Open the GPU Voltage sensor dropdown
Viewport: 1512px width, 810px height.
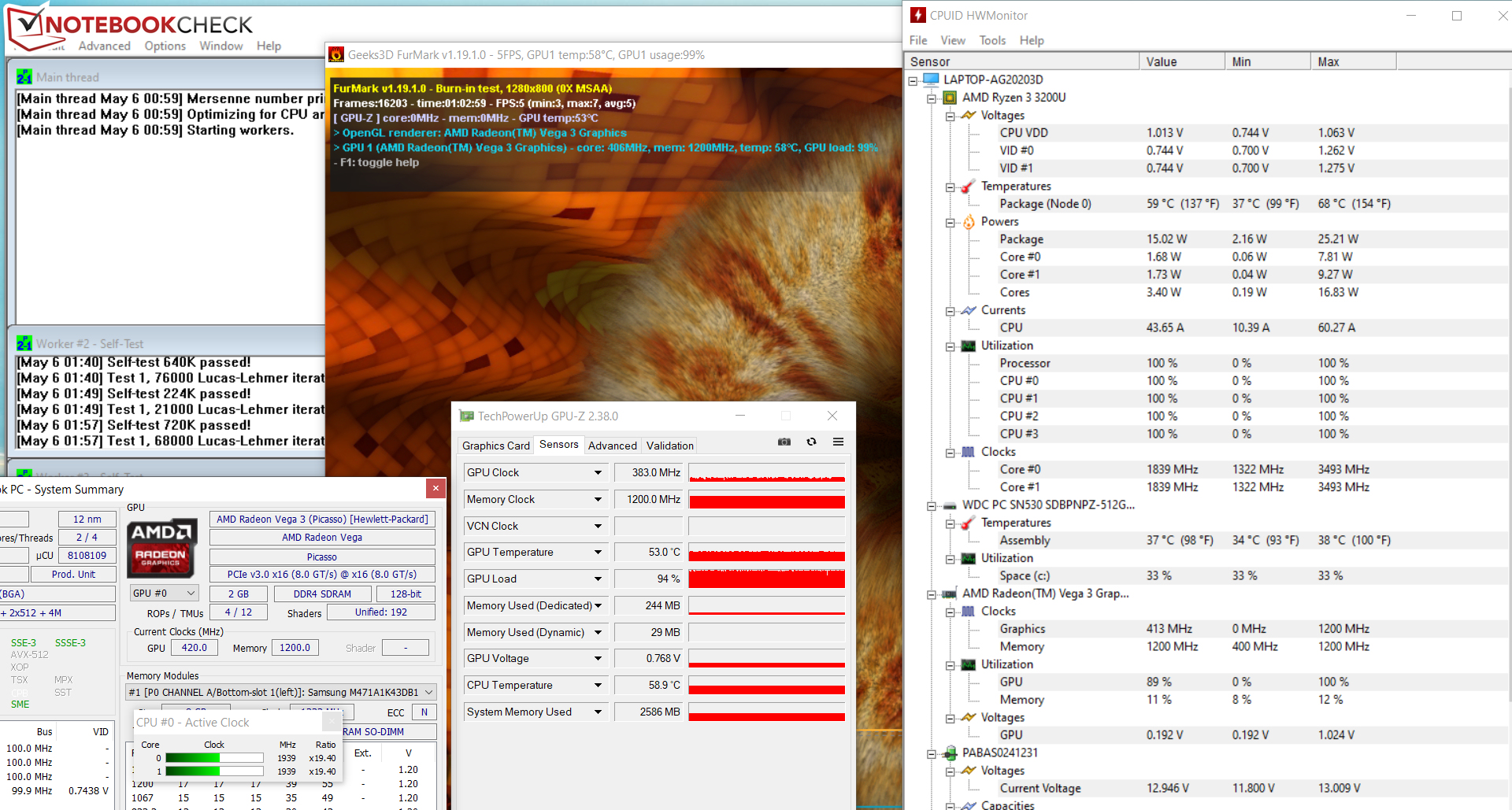[598, 658]
